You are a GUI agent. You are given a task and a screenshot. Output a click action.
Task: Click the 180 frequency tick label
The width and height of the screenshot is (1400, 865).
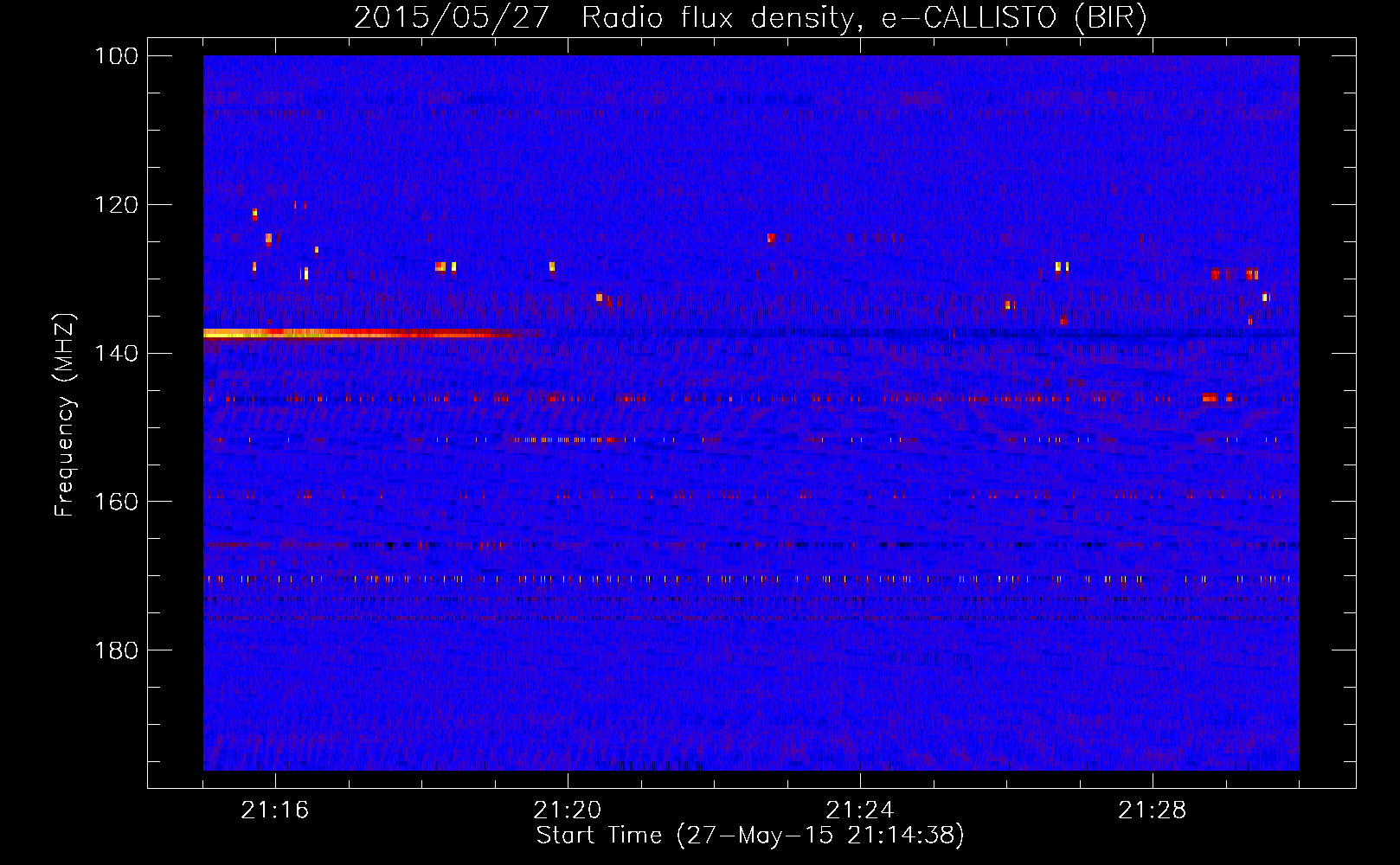115,650
